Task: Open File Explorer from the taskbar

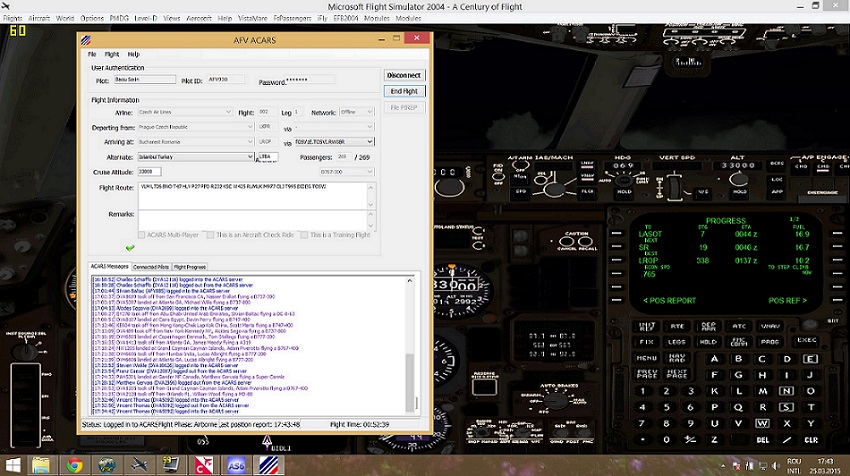Action: click(41, 465)
